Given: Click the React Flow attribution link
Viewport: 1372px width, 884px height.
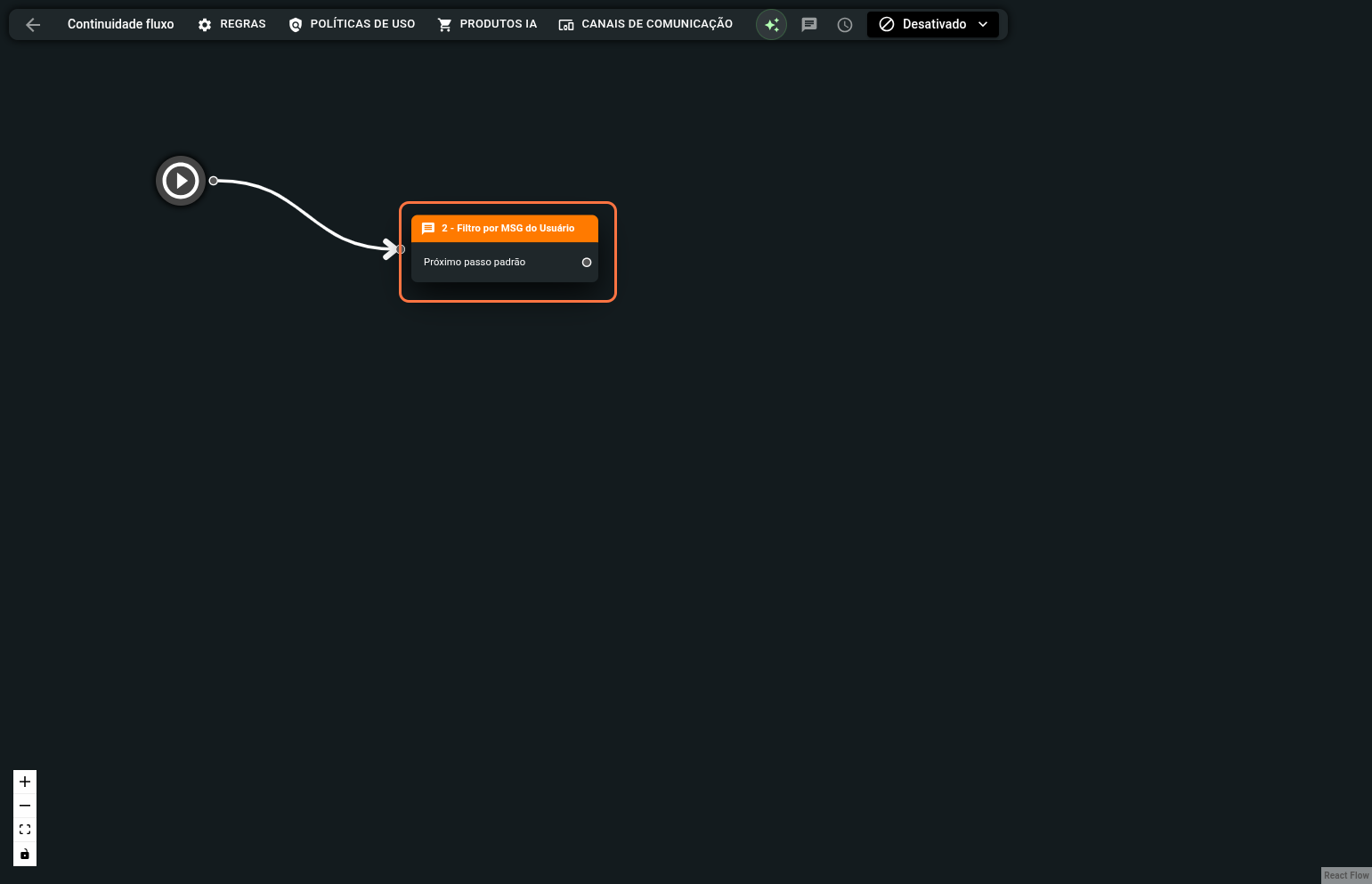Looking at the screenshot, I should pyautogui.click(x=1346, y=876).
